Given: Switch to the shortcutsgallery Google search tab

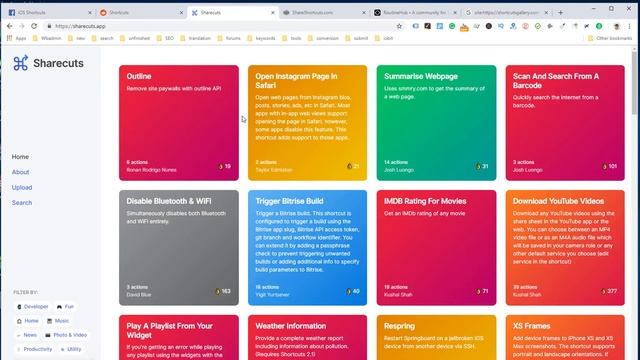Looking at the screenshot, I should (x=507, y=13).
